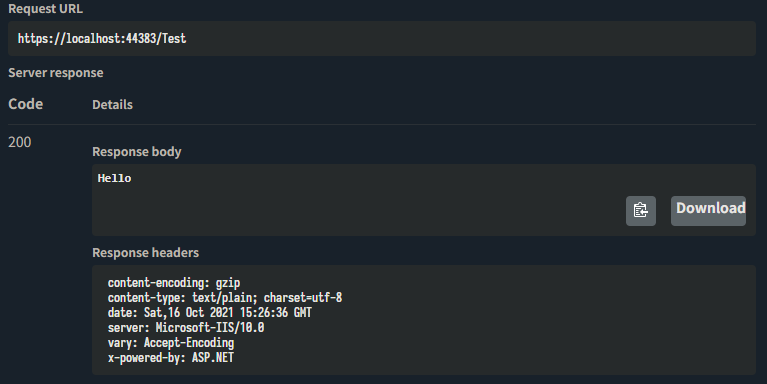
Task: Click the Server response heading
Action: (x=56, y=72)
